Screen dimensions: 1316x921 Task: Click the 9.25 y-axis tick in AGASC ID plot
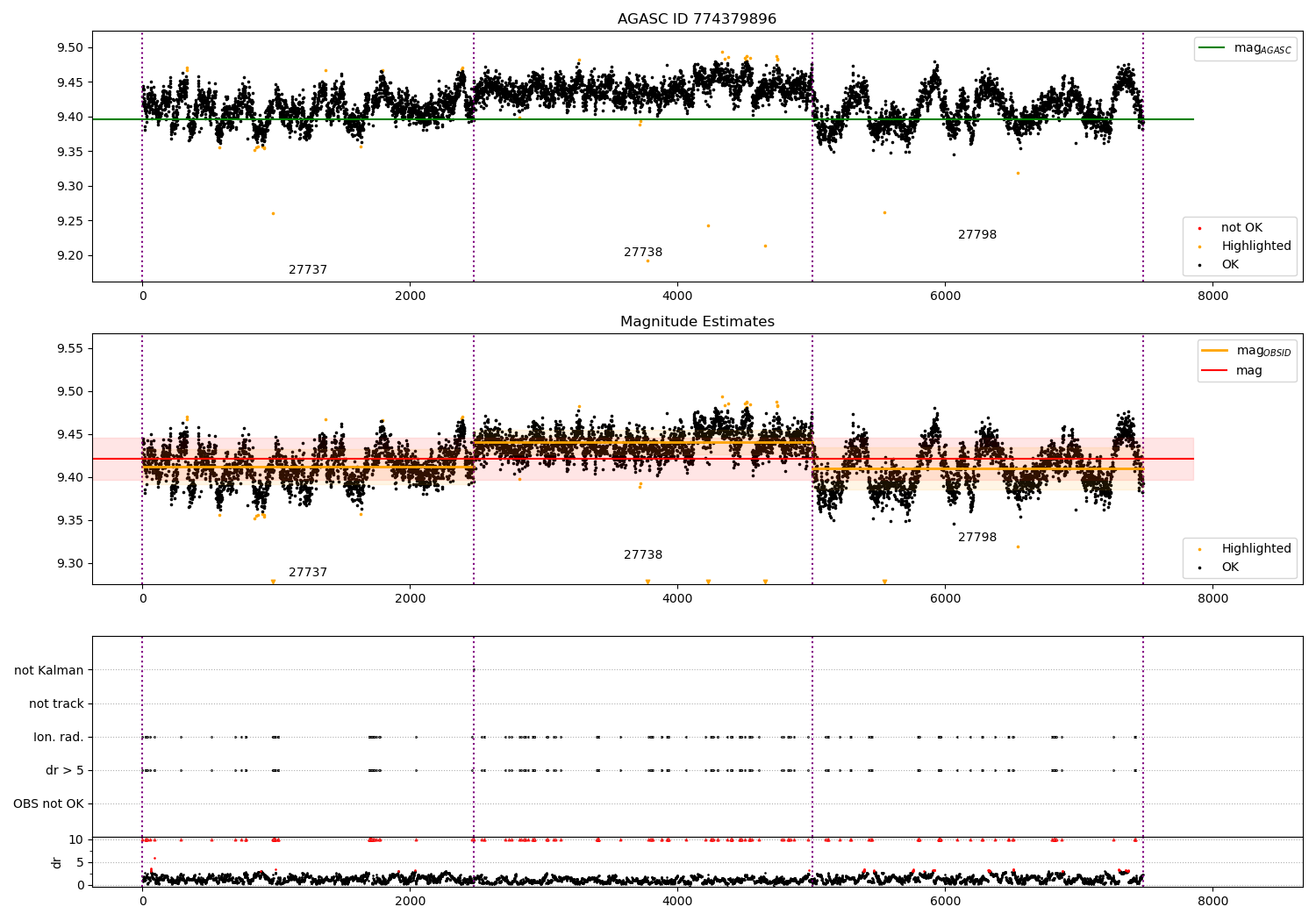point(70,221)
